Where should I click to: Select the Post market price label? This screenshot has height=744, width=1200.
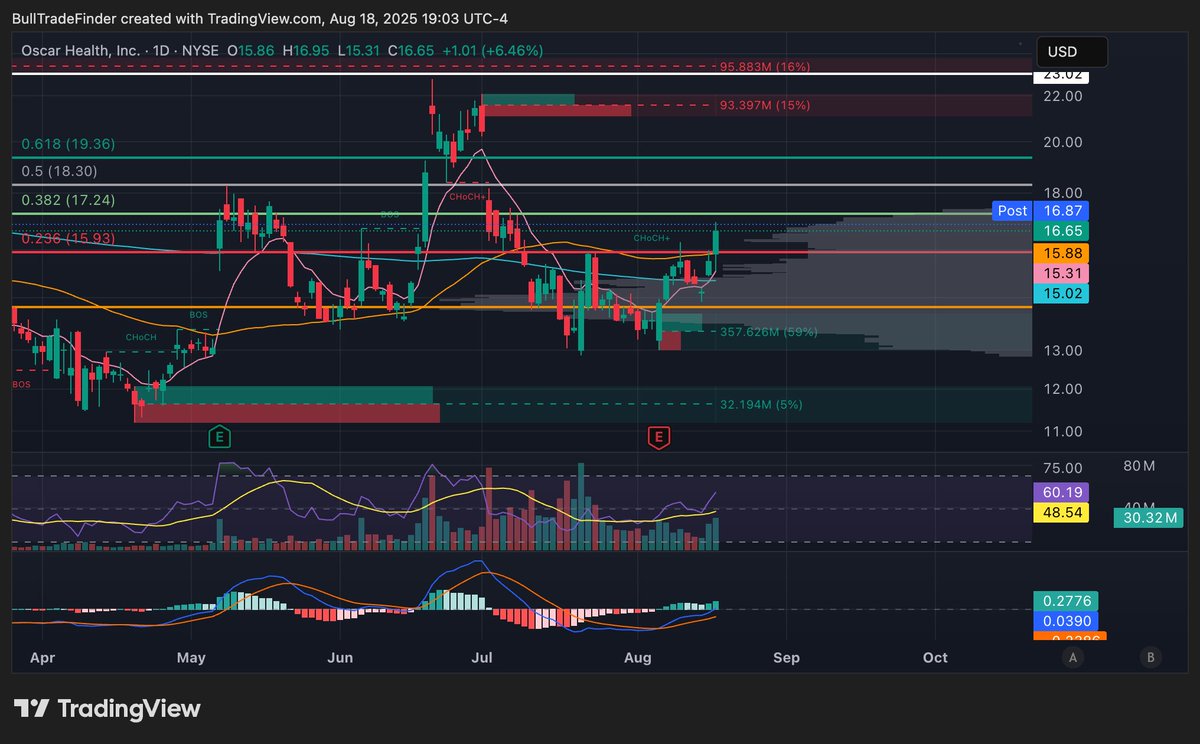pyautogui.click(x=1013, y=211)
